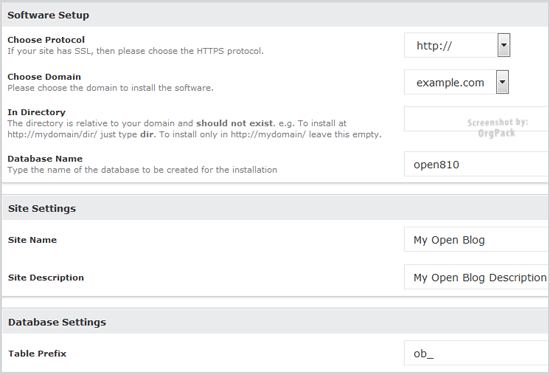The width and height of the screenshot is (550, 375).
Task: Click the bold Database Name label
Action: click(x=45, y=159)
